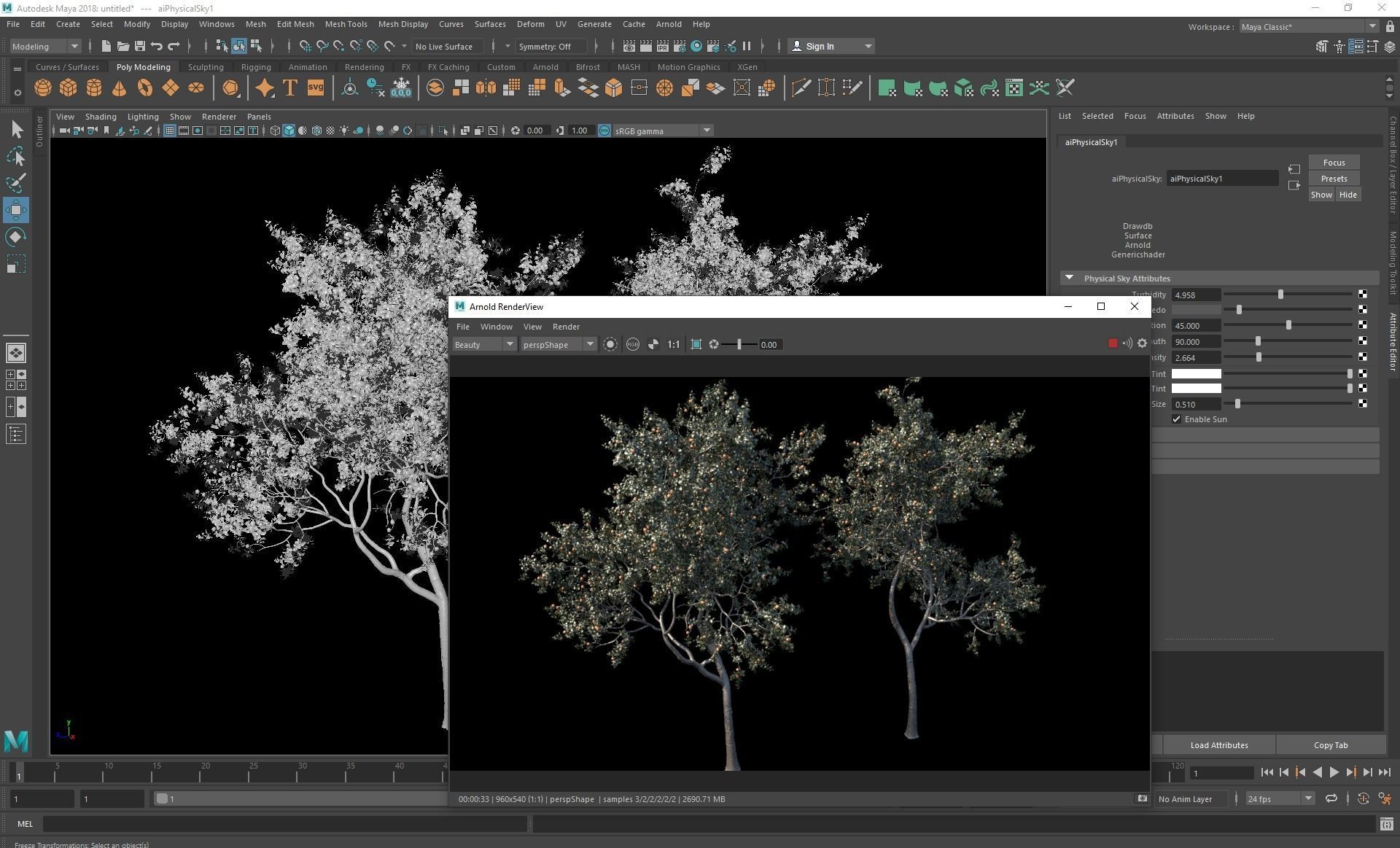Click the SVG import shelf icon
This screenshot has height=848, width=1400.
coord(316,88)
